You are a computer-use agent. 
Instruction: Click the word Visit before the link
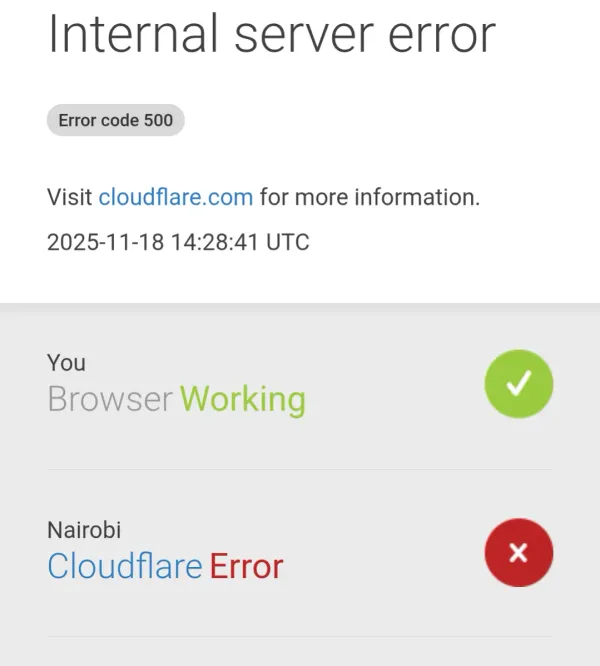(70, 197)
